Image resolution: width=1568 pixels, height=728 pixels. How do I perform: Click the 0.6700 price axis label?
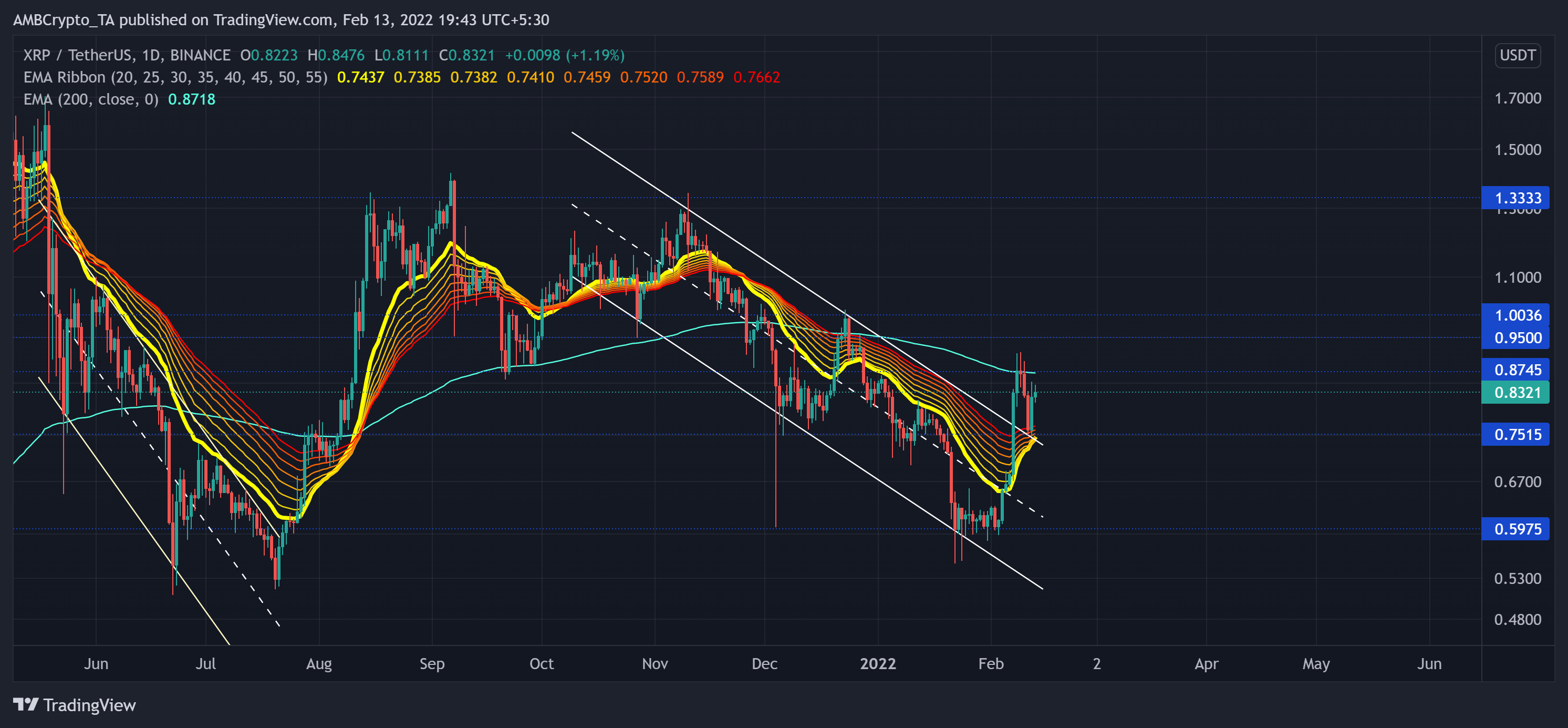(1518, 482)
